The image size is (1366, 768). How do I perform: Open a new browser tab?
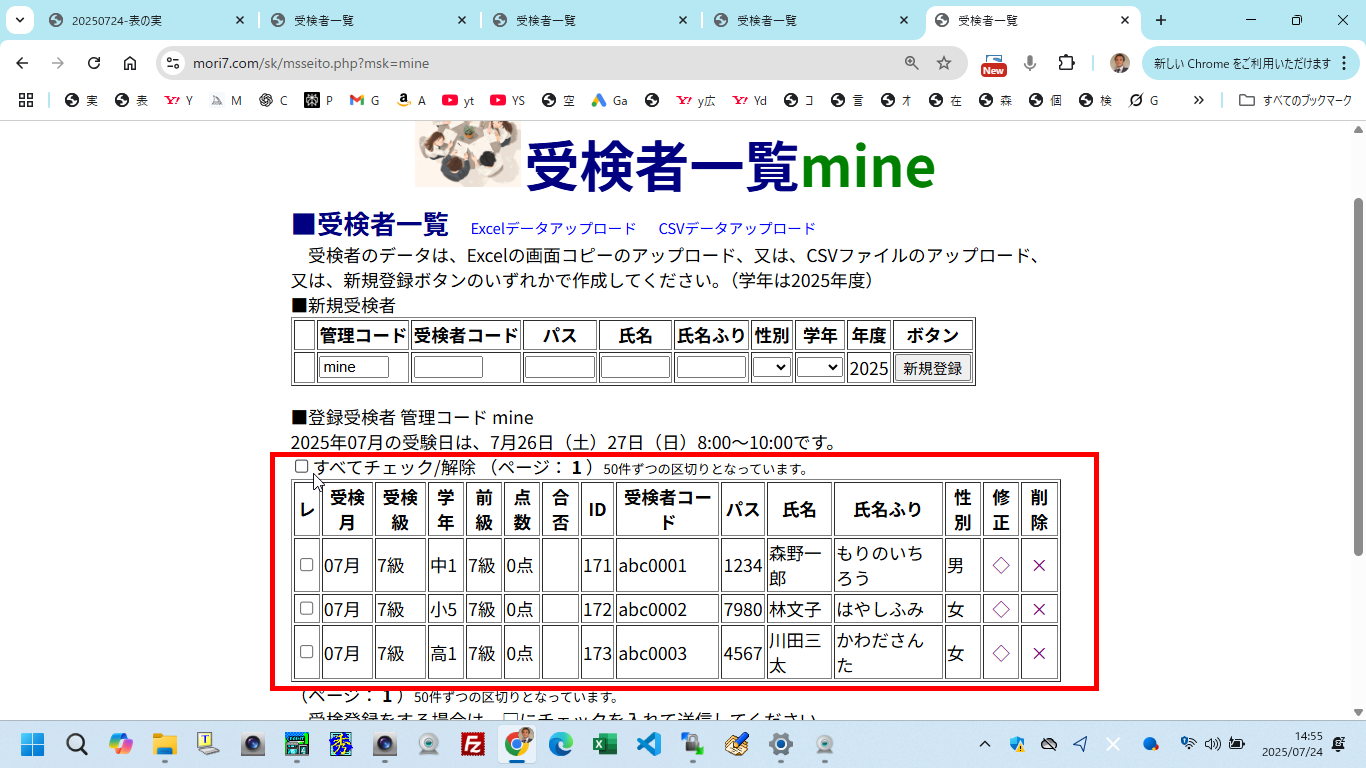(x=1160, y=20)
